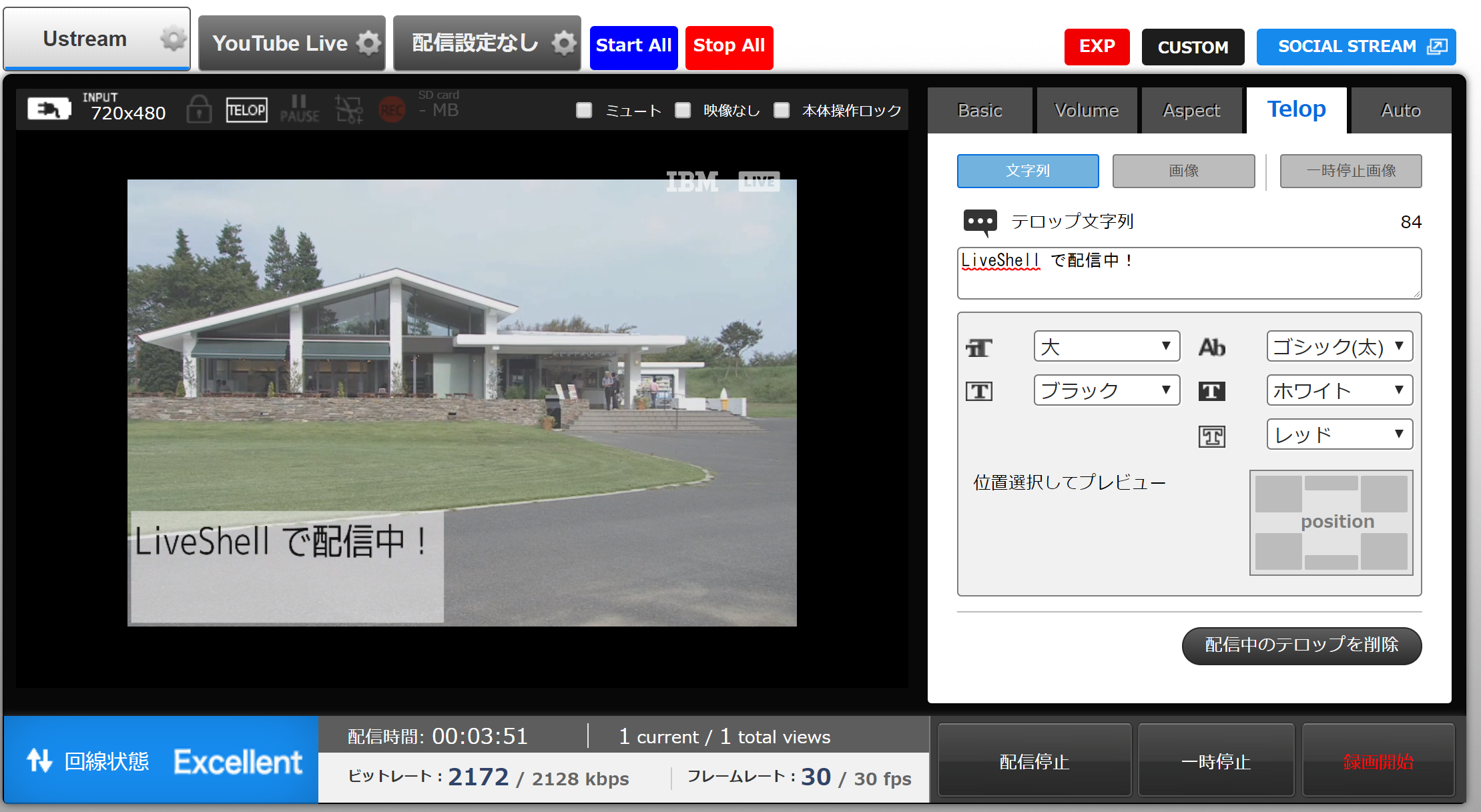Select bottom-right telop position block
The width and height of the screenshot is (1481, 812).
coord(1384,551)
